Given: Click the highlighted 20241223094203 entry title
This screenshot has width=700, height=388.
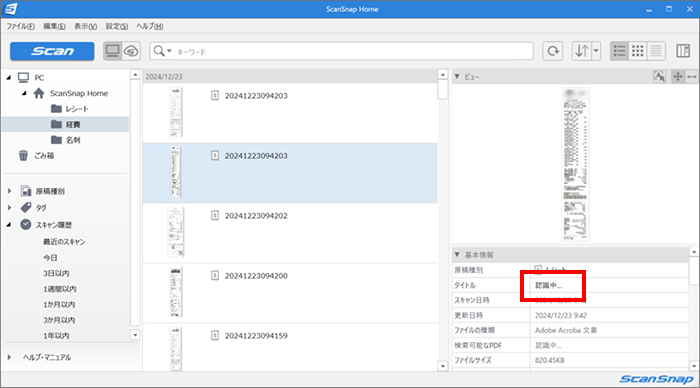Looking at the screenshot, I should (256, 156).
